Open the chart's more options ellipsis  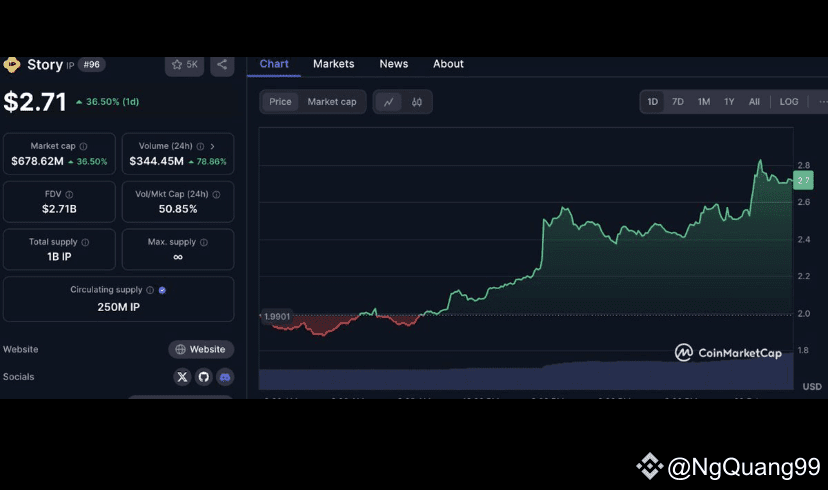822,101
